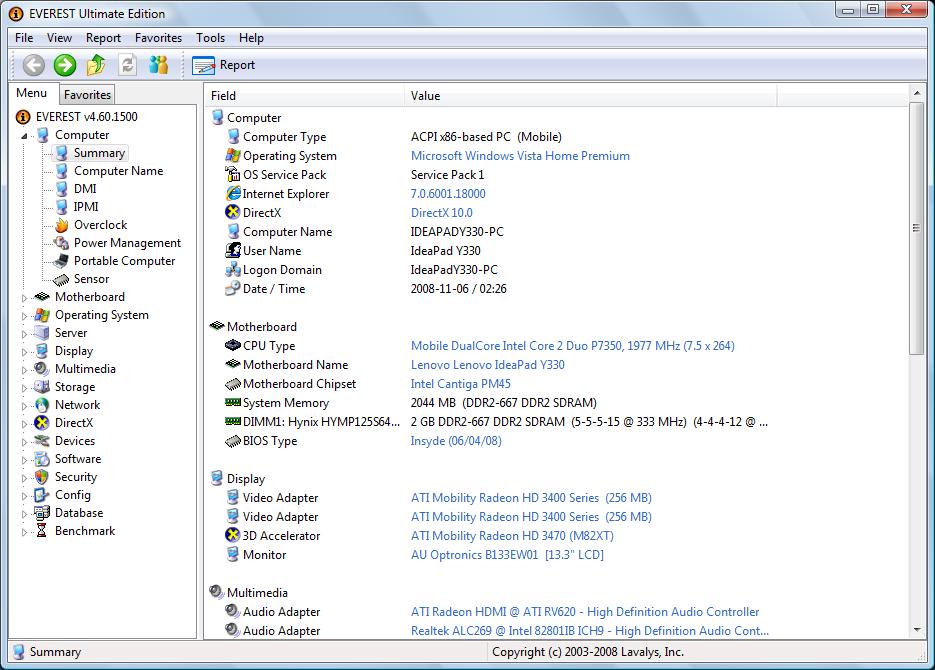Open the Intel Cantiga PM45 chipset link
935x670 pixels.
coord(460,384)
